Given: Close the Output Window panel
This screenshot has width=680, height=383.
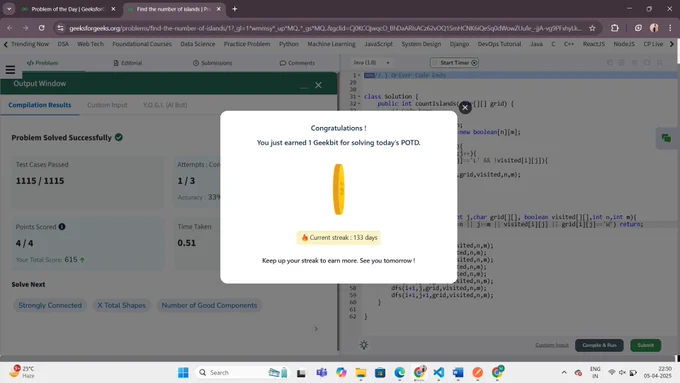Looking at the screenshot, I should pos(318,85).
